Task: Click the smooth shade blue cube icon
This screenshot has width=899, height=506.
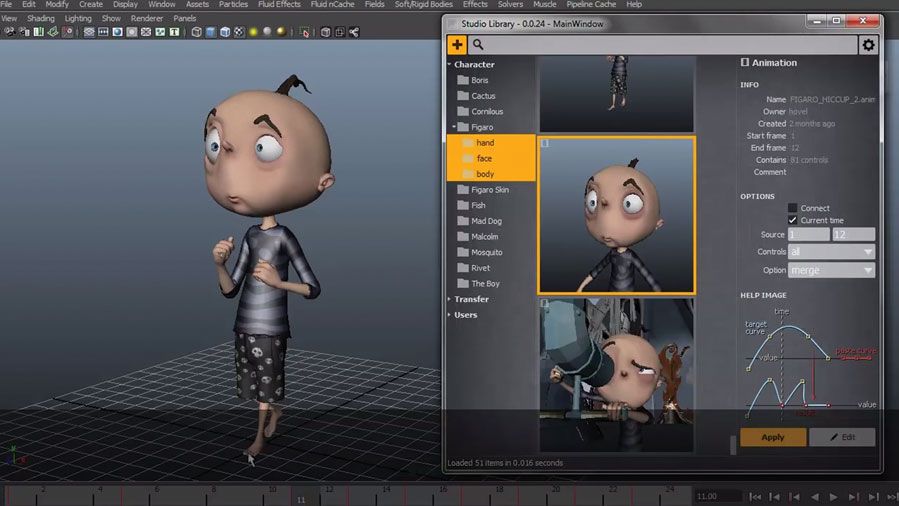Action: [210, 32]
